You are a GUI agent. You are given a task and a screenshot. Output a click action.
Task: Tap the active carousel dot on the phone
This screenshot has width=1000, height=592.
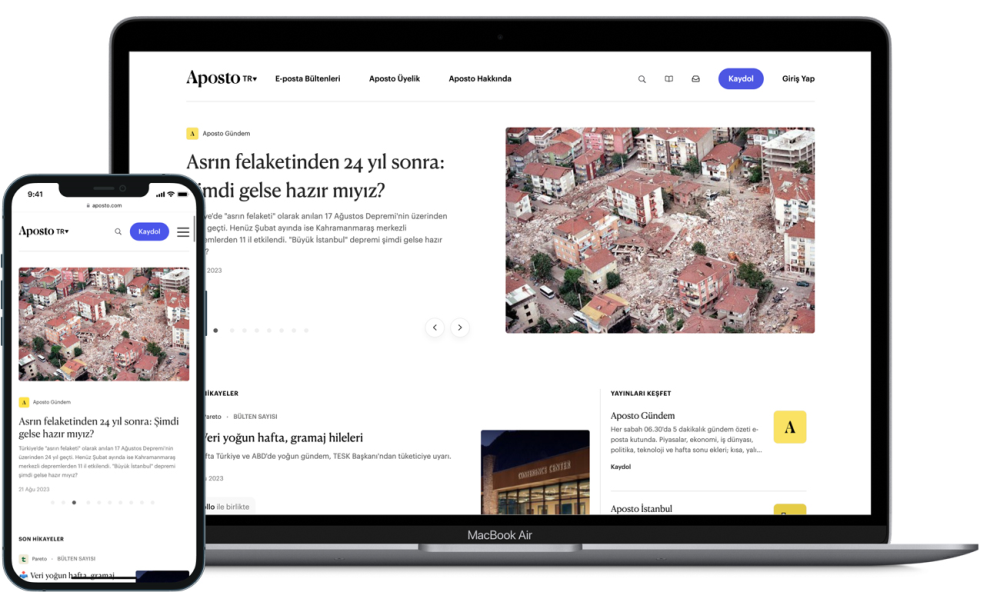click(74, 503)
